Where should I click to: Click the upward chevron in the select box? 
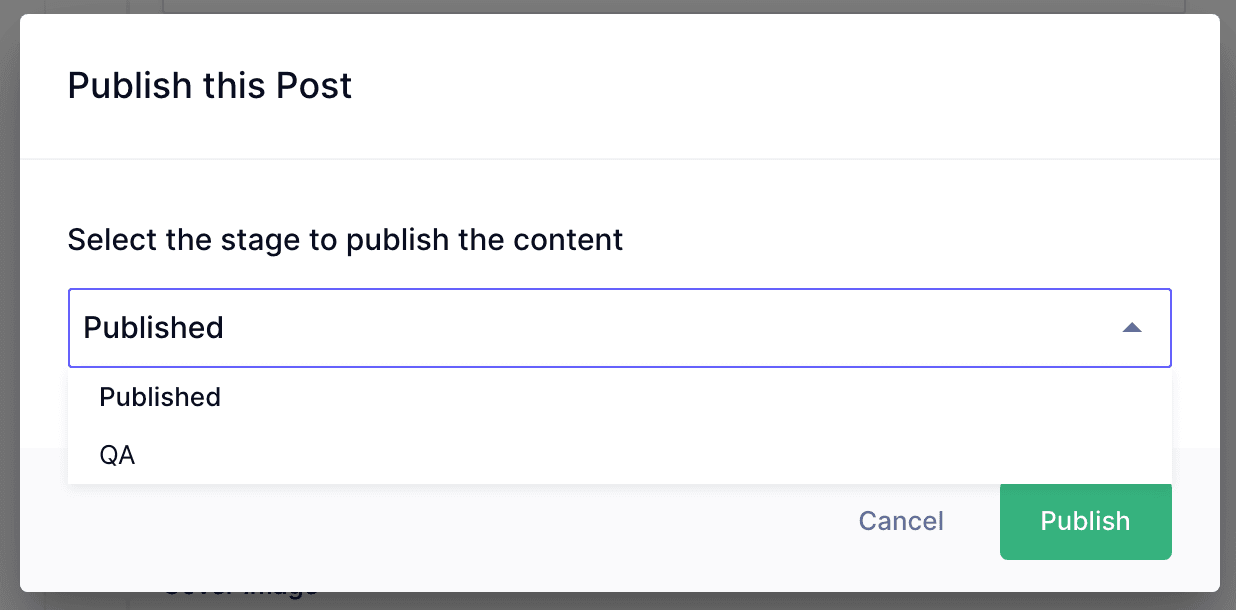point(1131,327)
